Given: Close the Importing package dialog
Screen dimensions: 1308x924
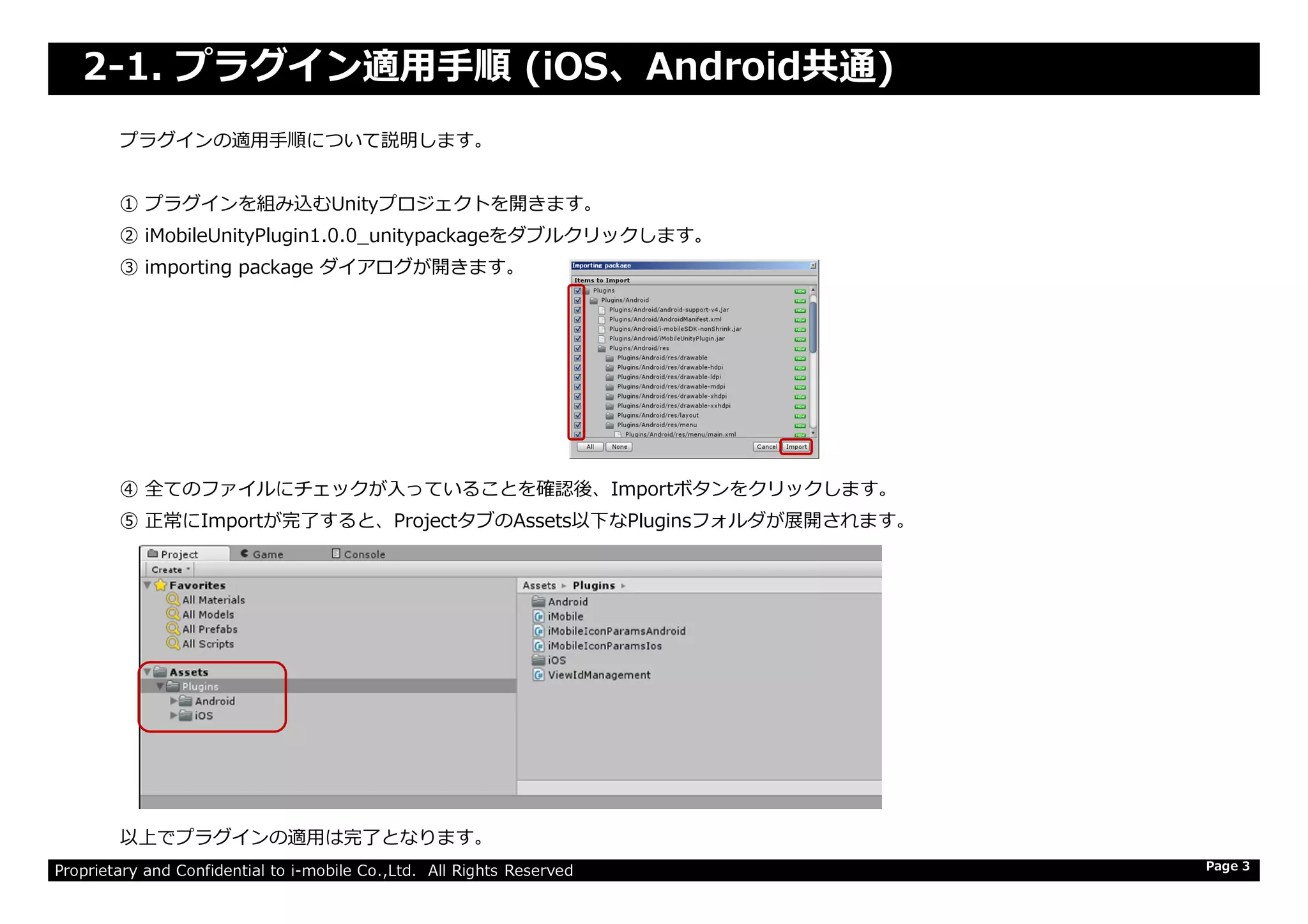Looking at the screenshot, I should tap(813, 266).
